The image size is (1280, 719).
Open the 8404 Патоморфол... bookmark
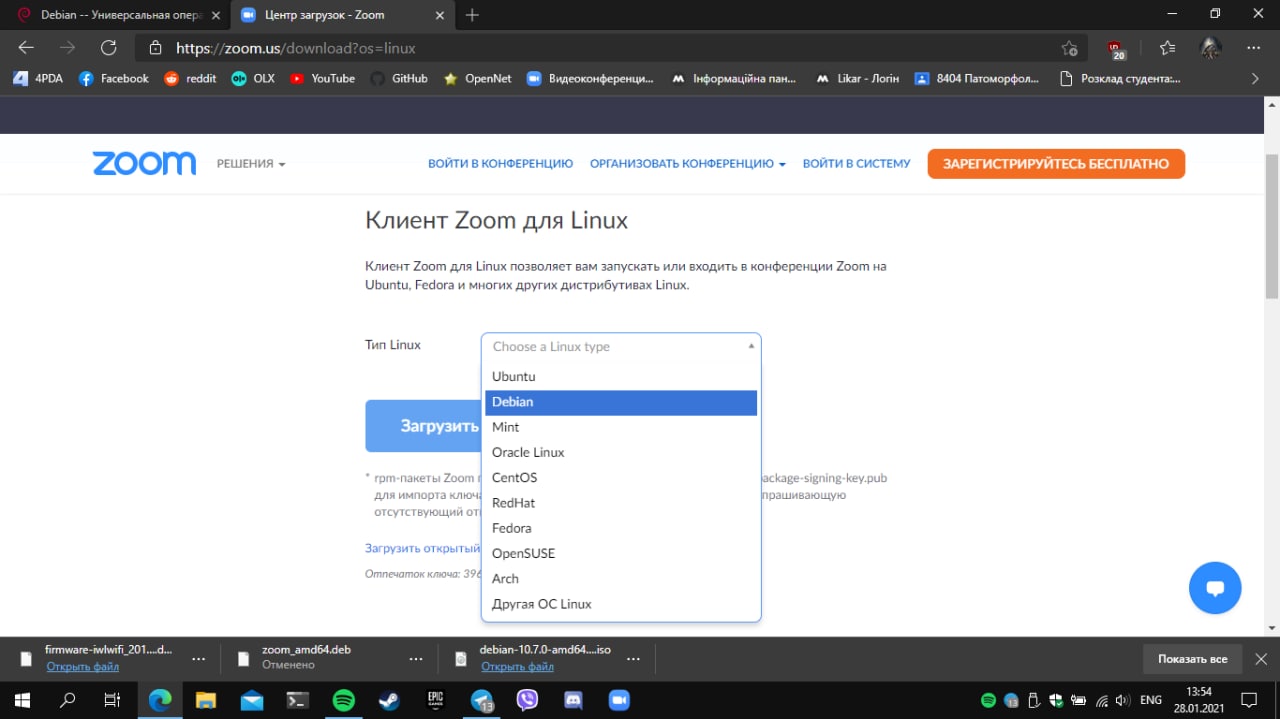[977, 78]
